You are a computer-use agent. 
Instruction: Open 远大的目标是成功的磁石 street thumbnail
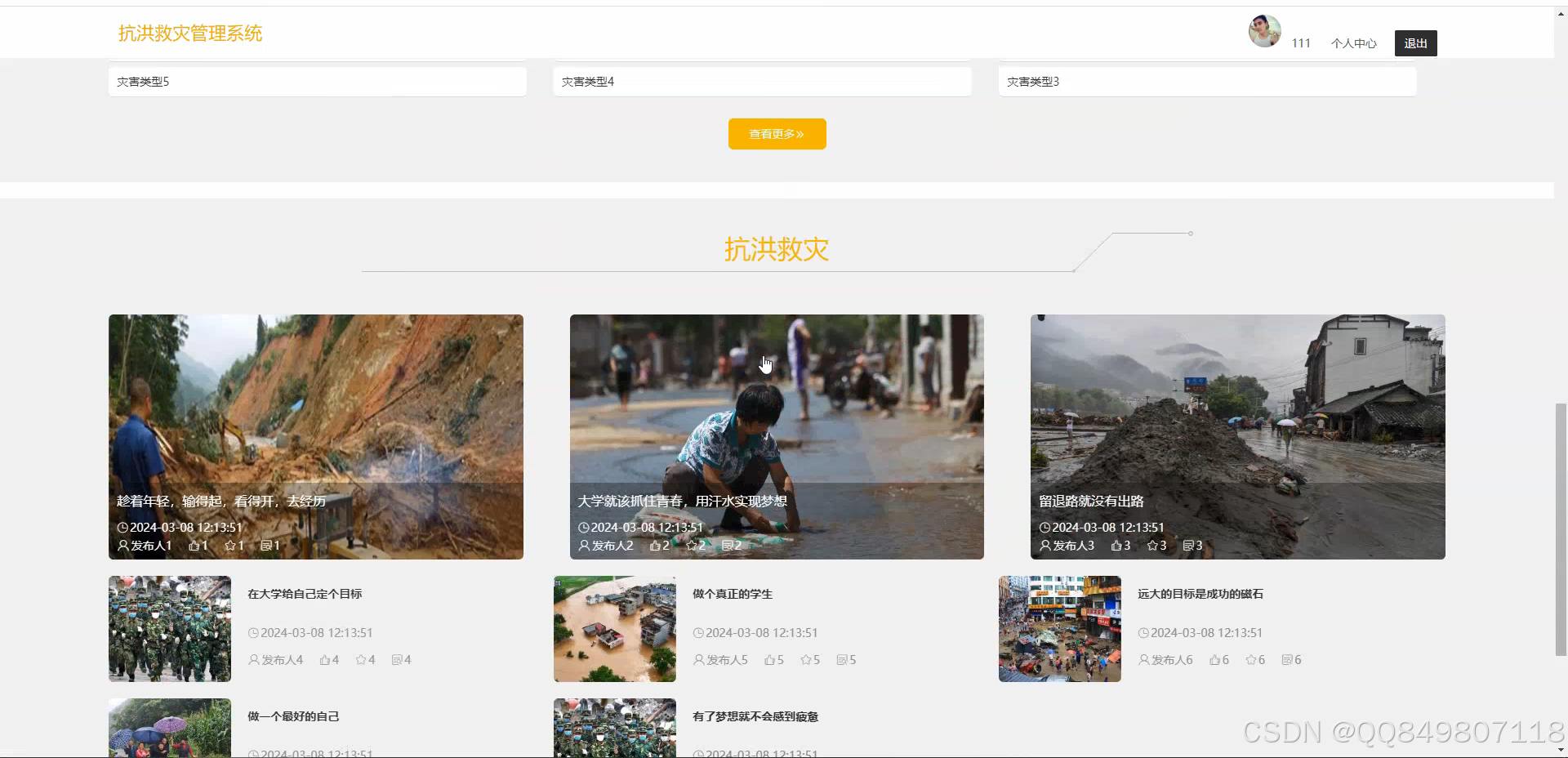click(x=1060, y=629)
